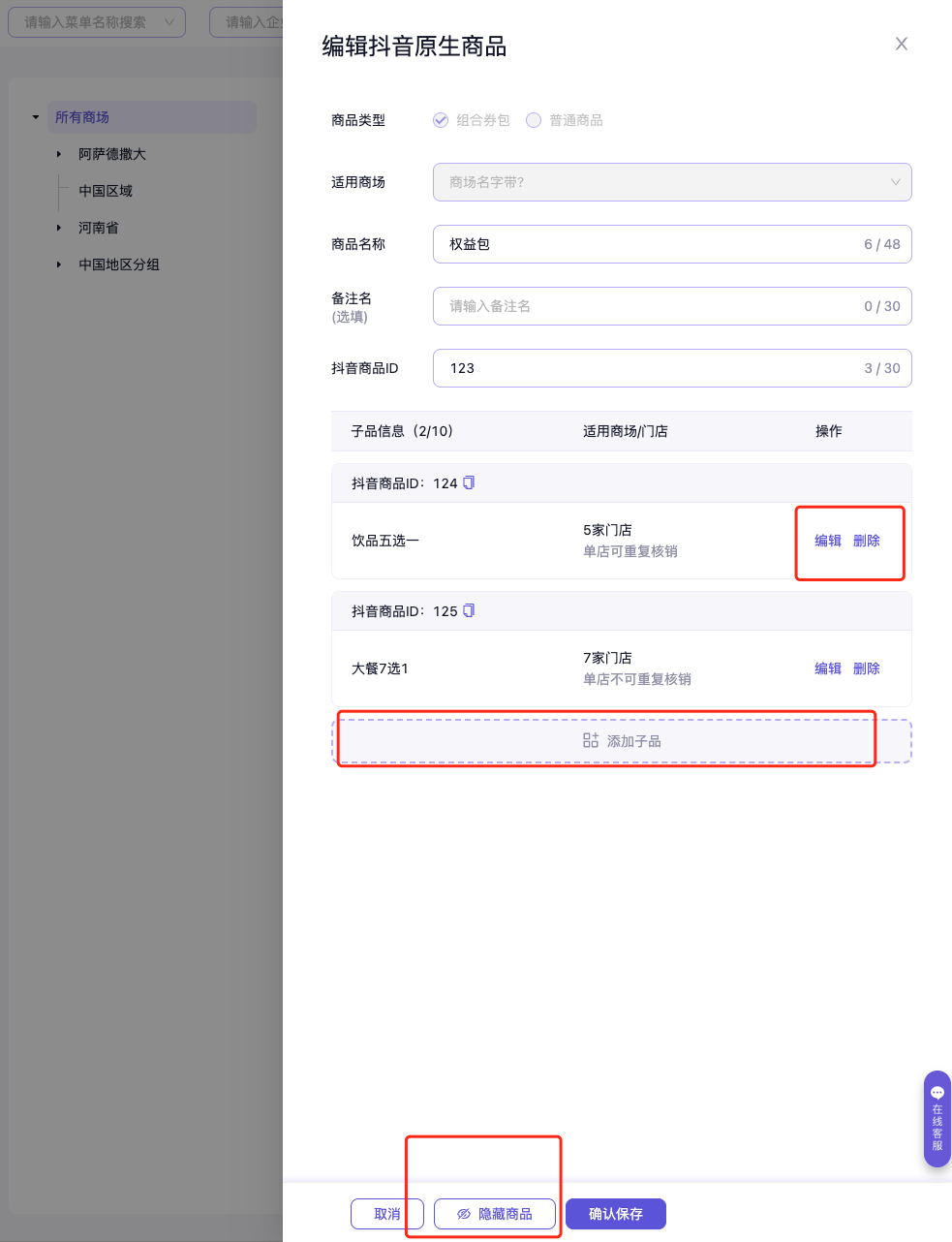
Task: Open the 在线客服 chat widget
Action: point(937,1118)
